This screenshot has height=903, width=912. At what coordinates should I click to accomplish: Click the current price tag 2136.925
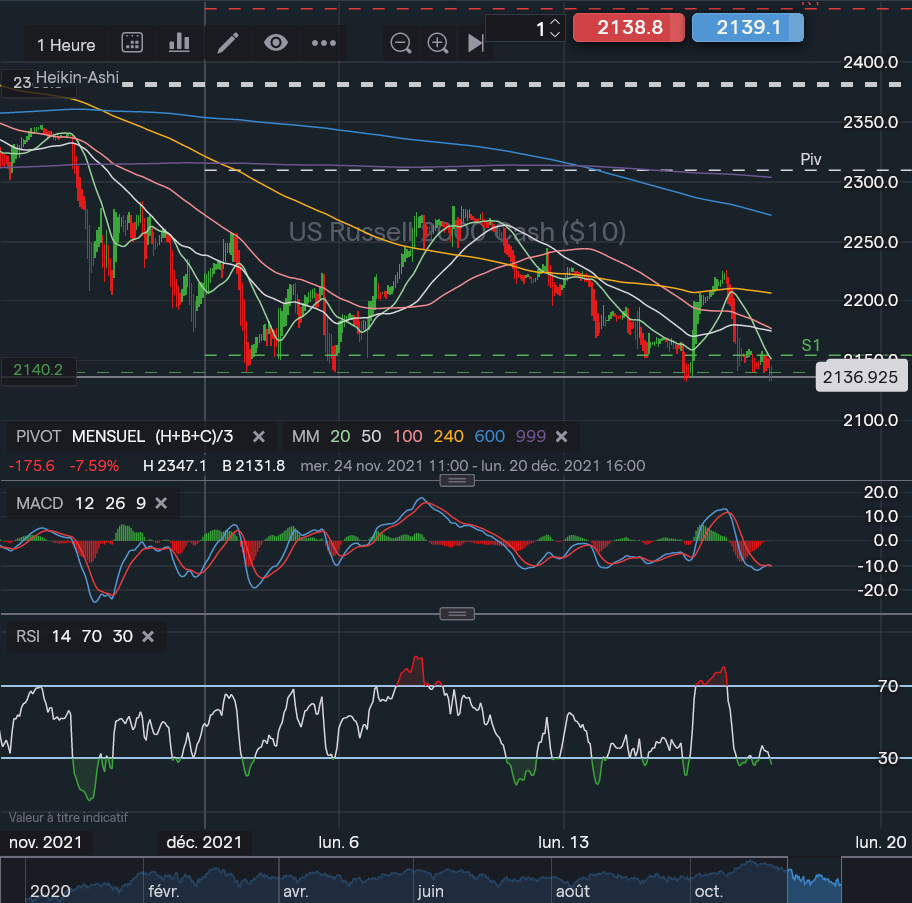click(861, 377)
